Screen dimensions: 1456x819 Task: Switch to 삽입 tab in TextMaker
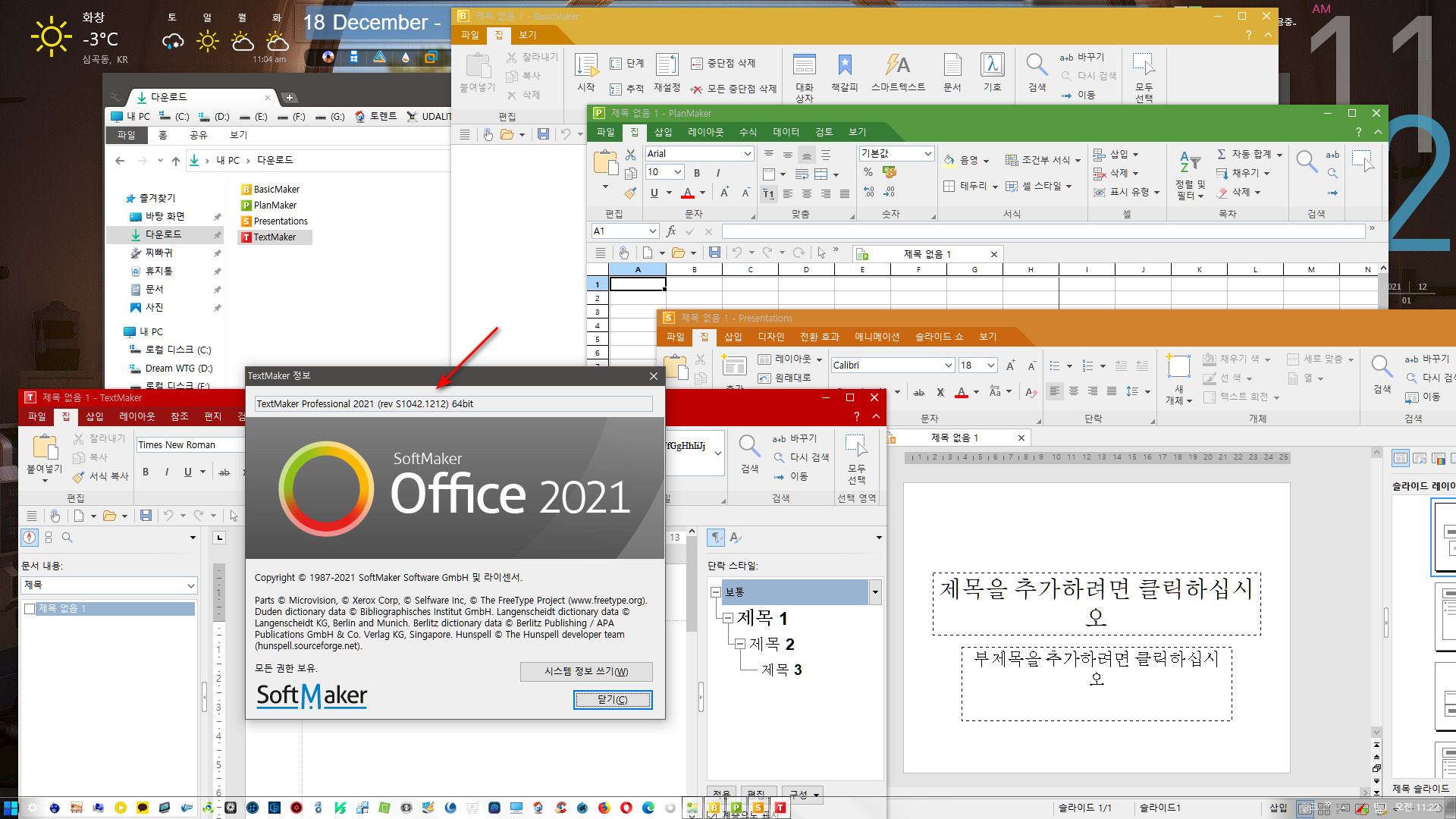[x=95, y=416]
